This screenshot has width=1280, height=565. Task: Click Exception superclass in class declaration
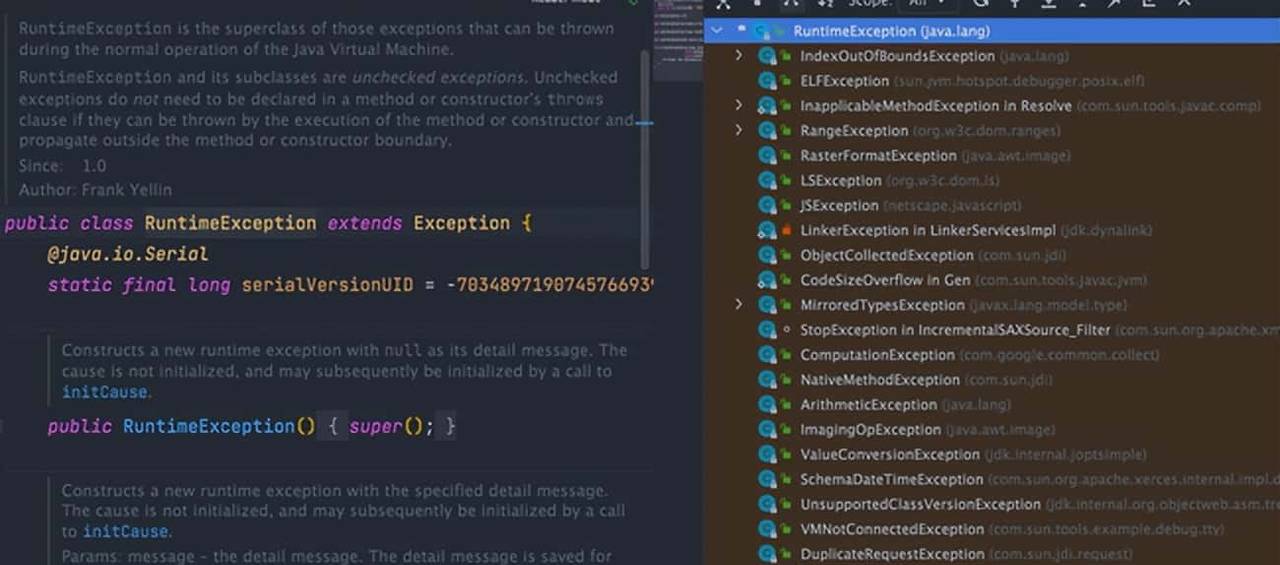point(461,223)
